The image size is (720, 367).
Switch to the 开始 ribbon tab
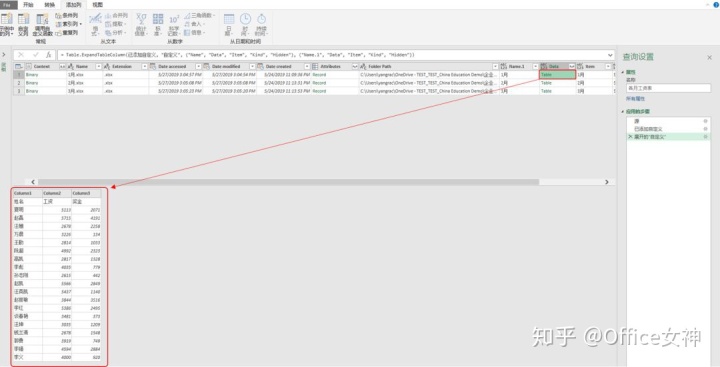click(28, 5)
